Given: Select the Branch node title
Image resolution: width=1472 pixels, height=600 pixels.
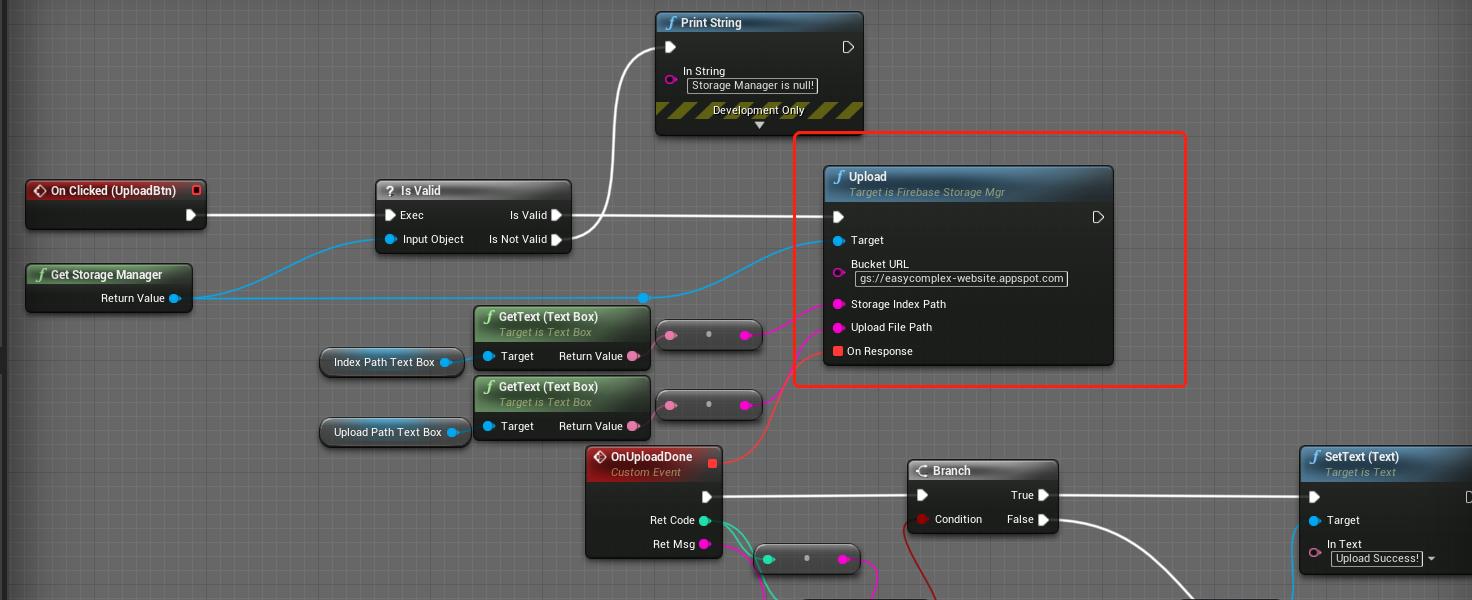Looking at the screenshot, I should [x=951, y=471].
